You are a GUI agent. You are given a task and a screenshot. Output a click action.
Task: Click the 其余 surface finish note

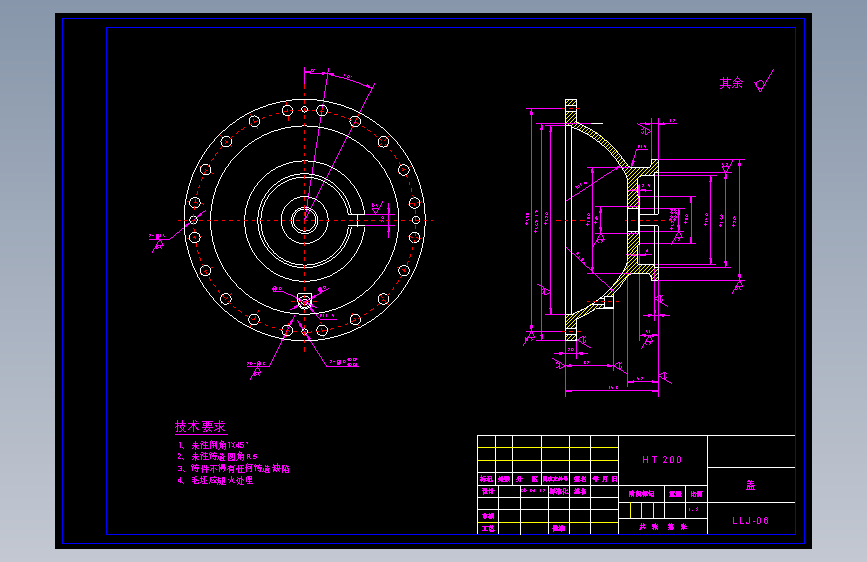click(731, 84)
